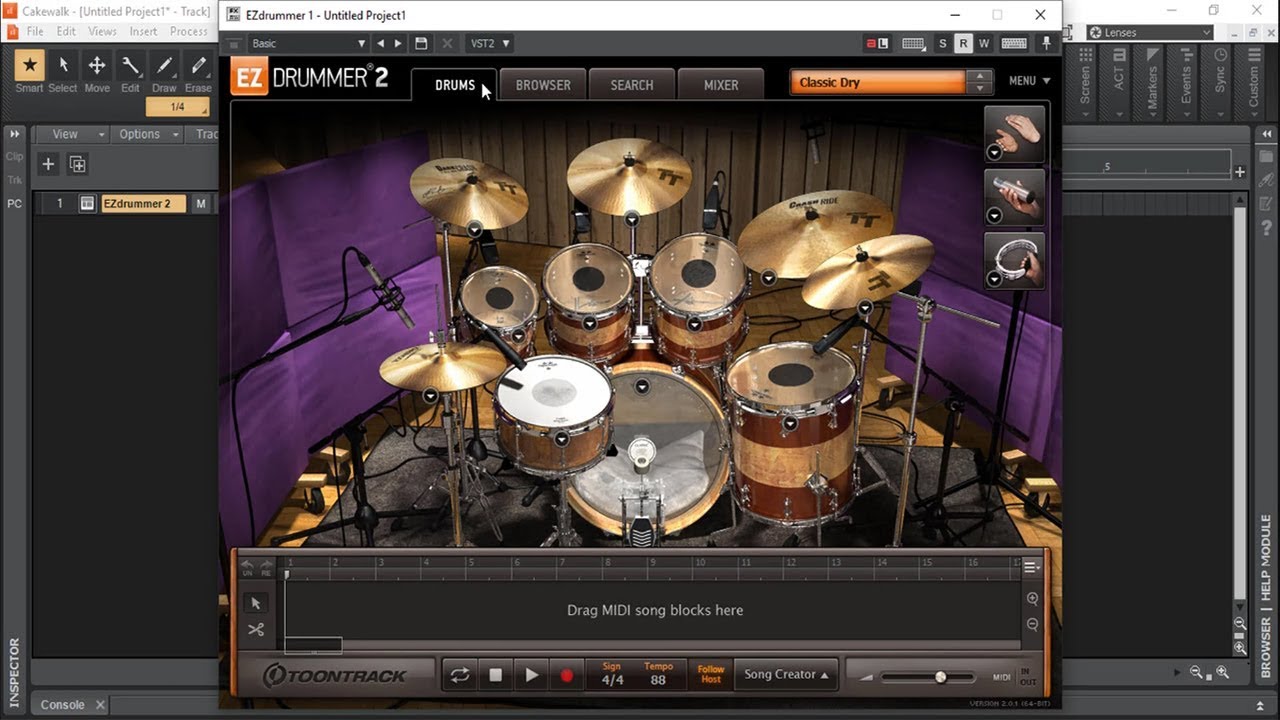
Task: Expand the Song Creator panel
Action: 786,675
